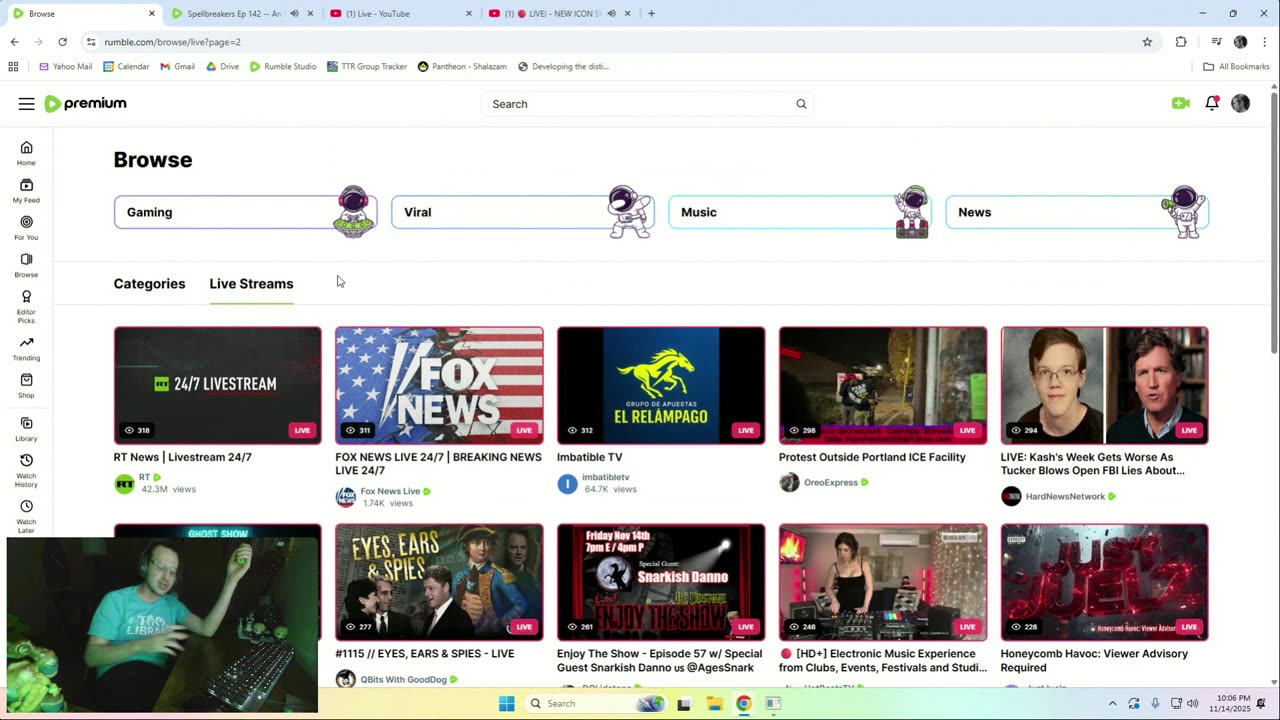Open File Explorer from the taskbar
1280x720 pixels.
coord(714,704)
